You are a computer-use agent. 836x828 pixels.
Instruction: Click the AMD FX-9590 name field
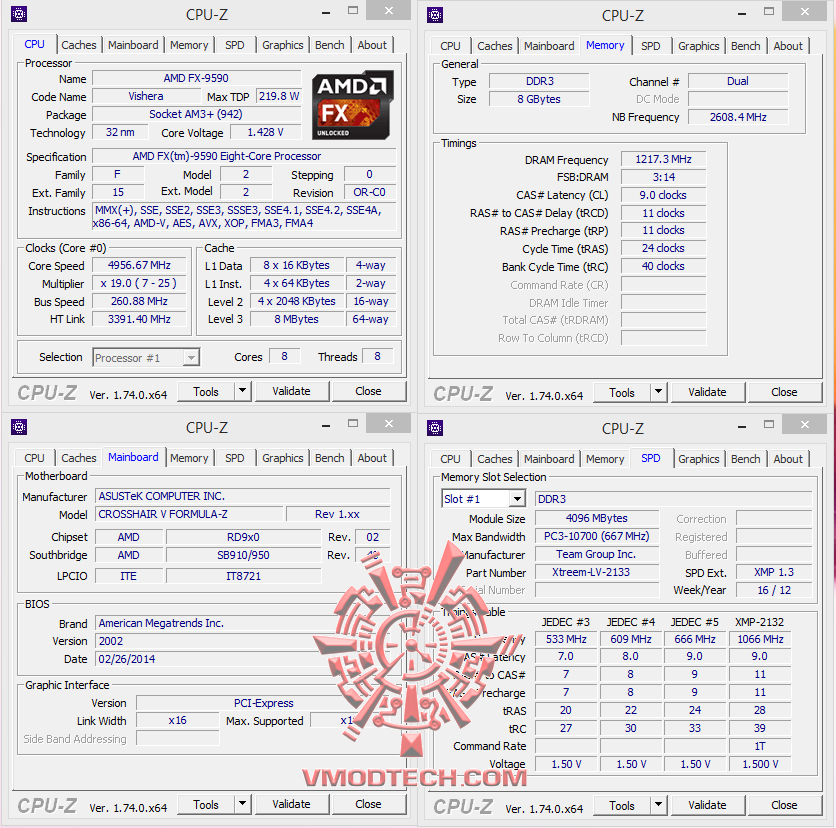196,78
